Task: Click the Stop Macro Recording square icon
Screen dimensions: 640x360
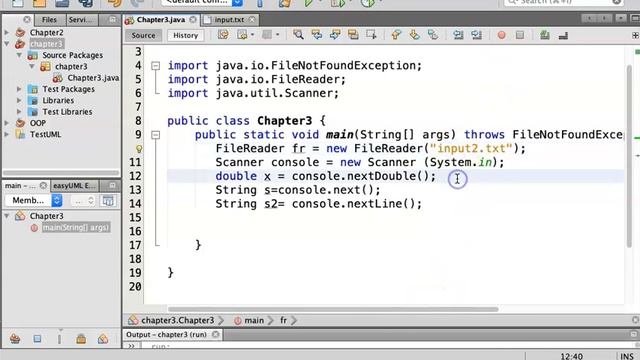Action: (520, 36)
